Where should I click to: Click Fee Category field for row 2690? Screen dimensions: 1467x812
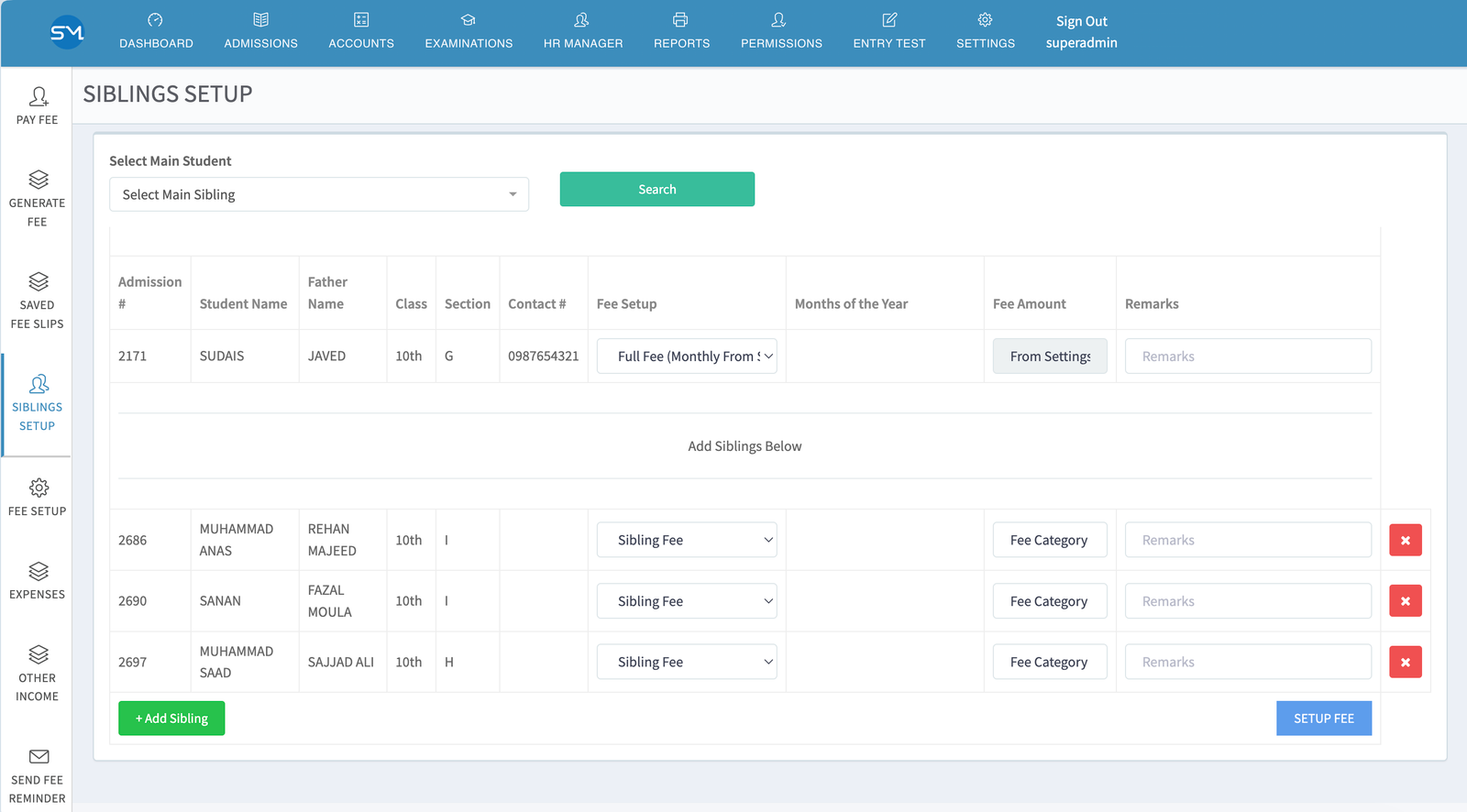click(1050, 601)
